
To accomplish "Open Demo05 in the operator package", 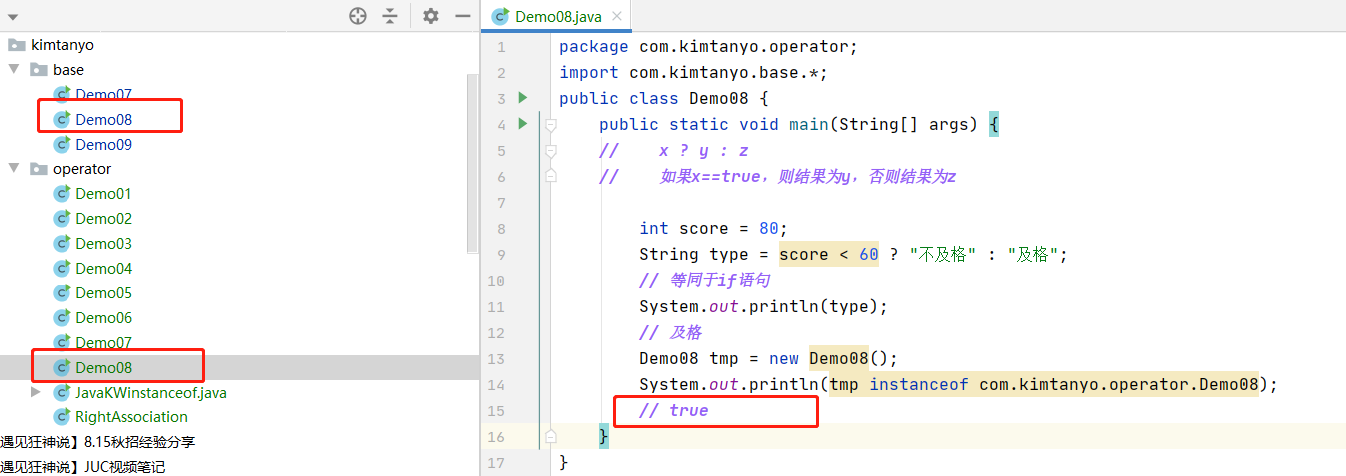I will 103,293.
